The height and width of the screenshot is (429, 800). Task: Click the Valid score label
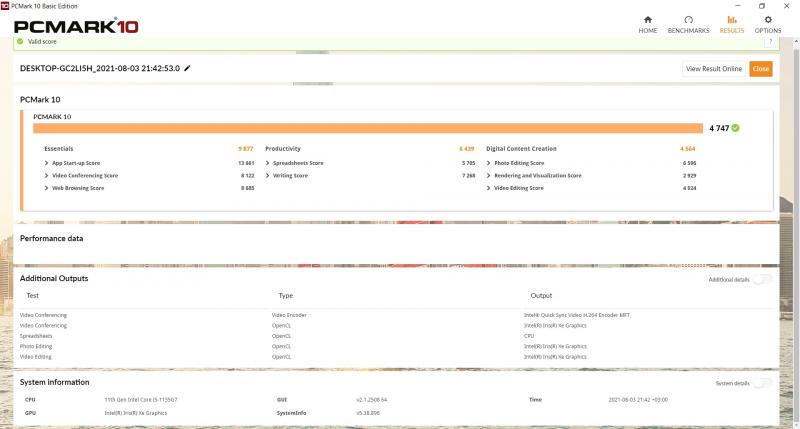click(42, 42)
